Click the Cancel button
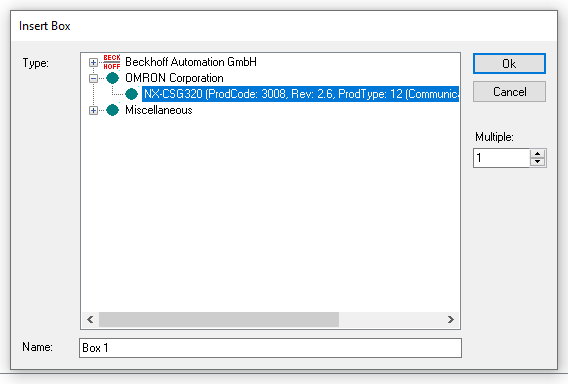568x384 pixels. [509, 92]
